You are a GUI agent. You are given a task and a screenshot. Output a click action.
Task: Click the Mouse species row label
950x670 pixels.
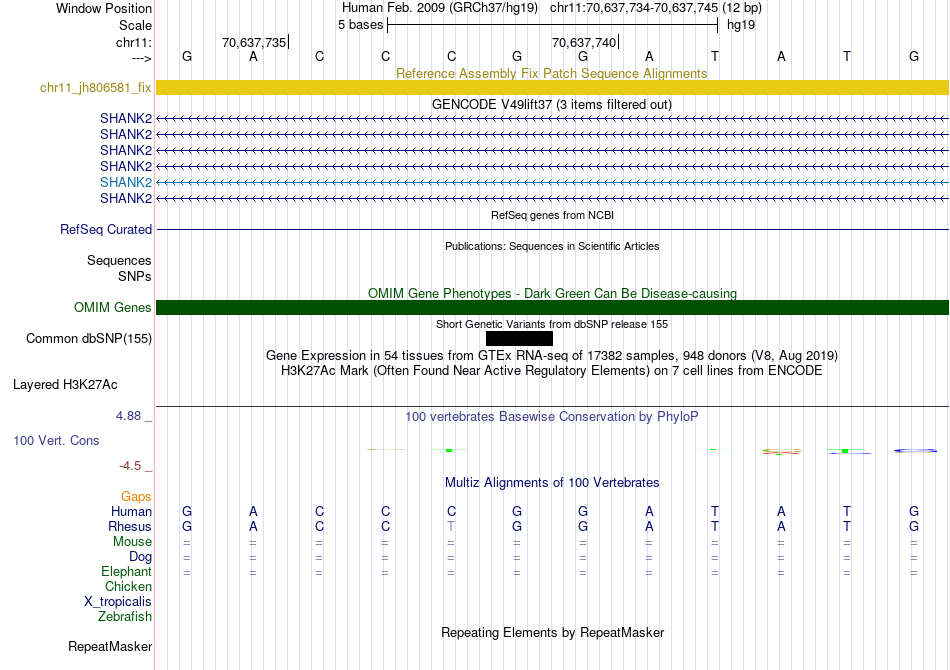tap(132, 542)
